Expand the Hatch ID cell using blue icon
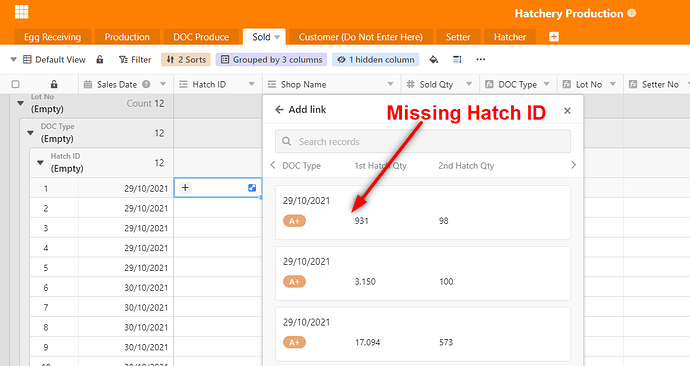The image size is (690, 366). tap(252, 188)
